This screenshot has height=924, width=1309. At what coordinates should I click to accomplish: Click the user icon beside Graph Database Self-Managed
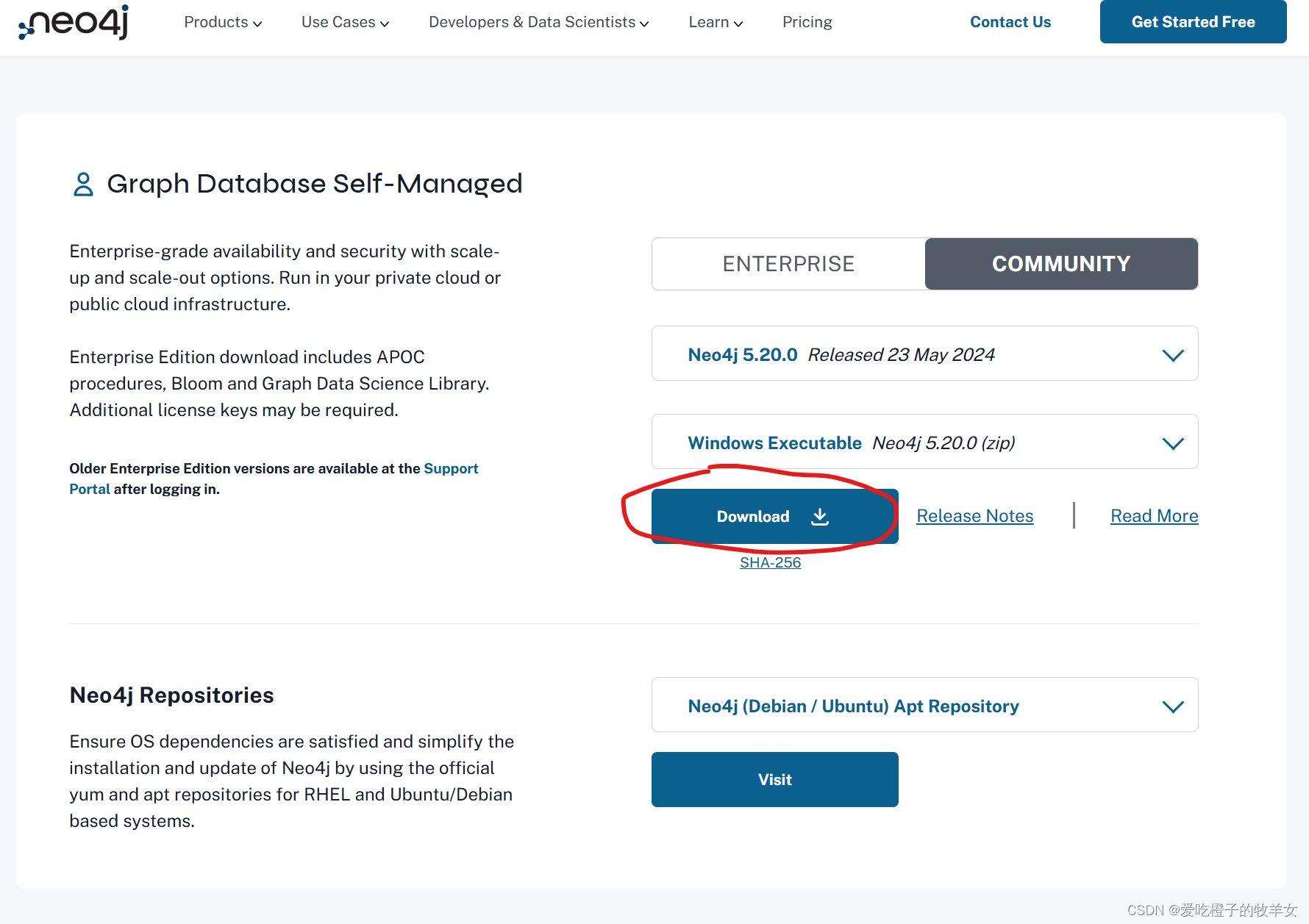pos(83,184)
